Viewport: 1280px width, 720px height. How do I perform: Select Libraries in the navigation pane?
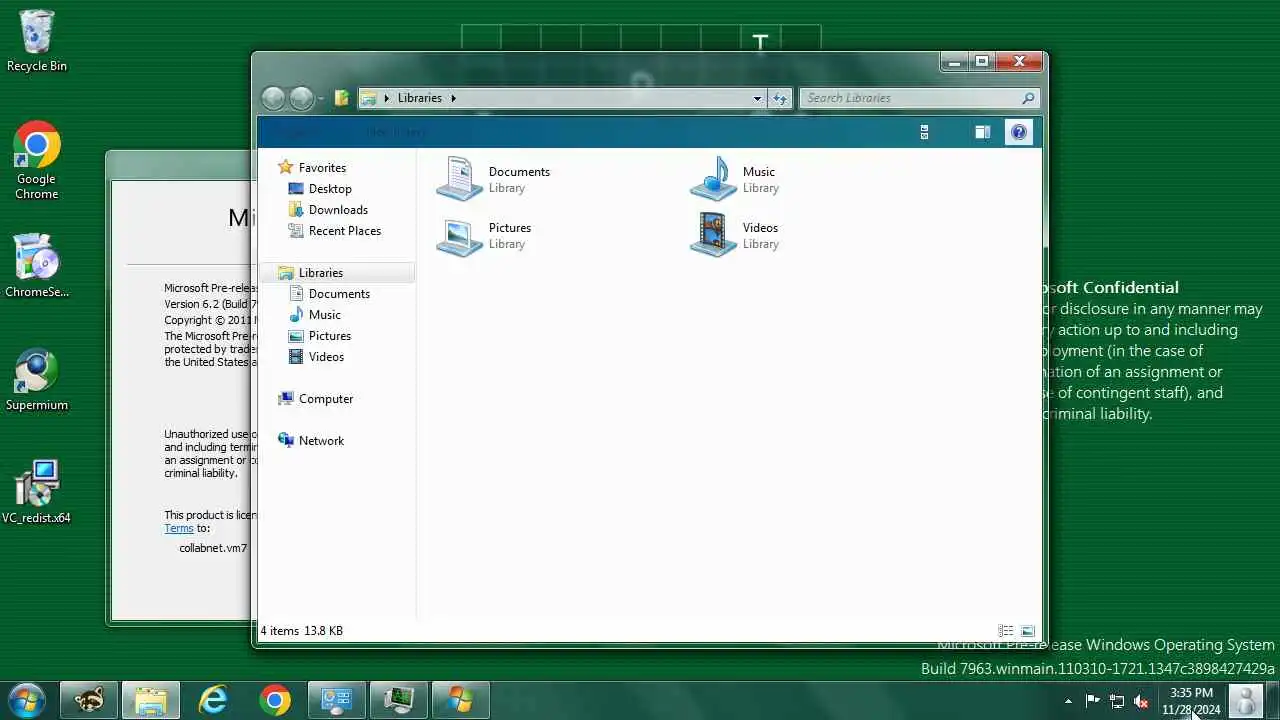click(x=337, y=273)
